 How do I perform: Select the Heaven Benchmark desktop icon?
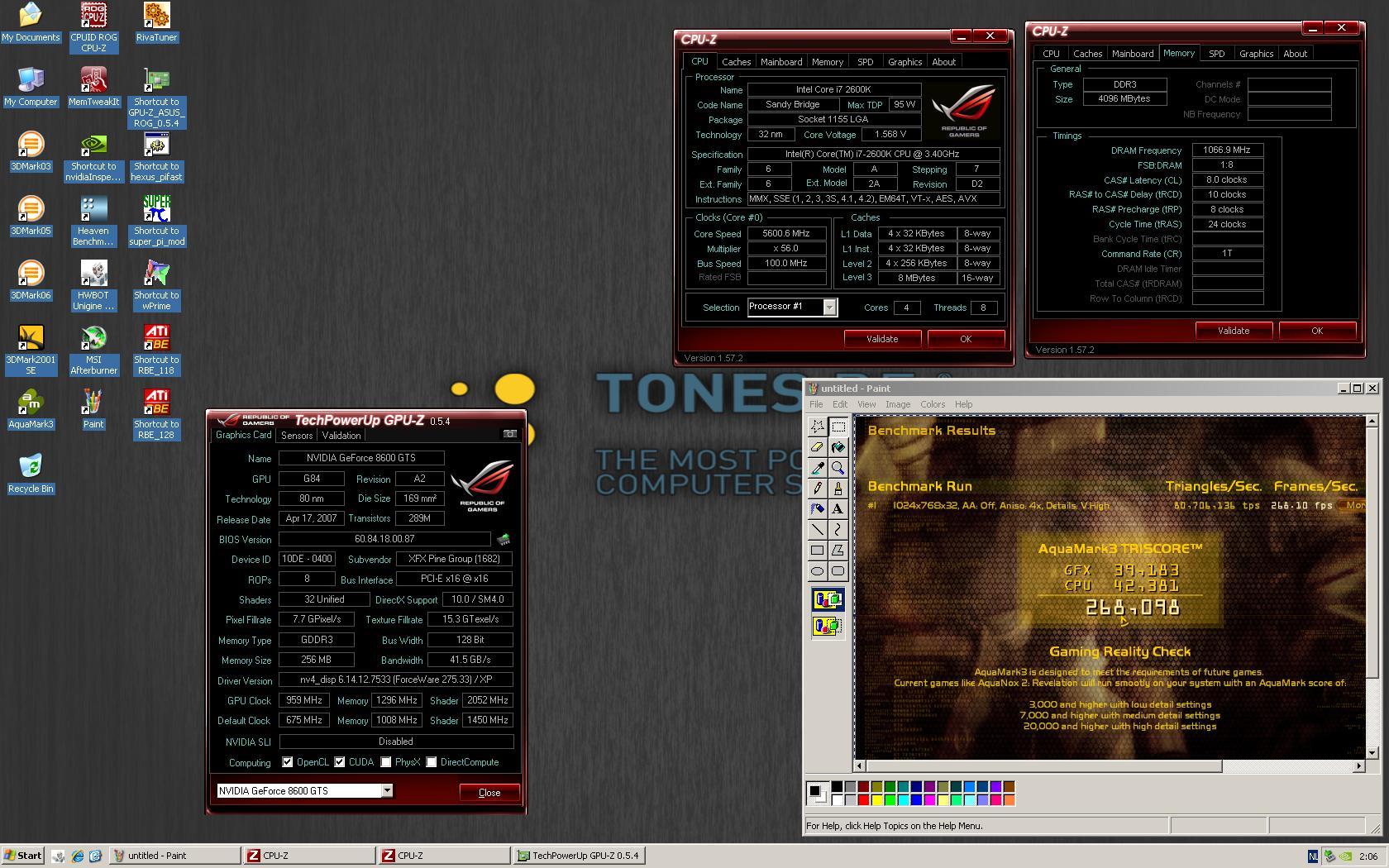[93, 222]
